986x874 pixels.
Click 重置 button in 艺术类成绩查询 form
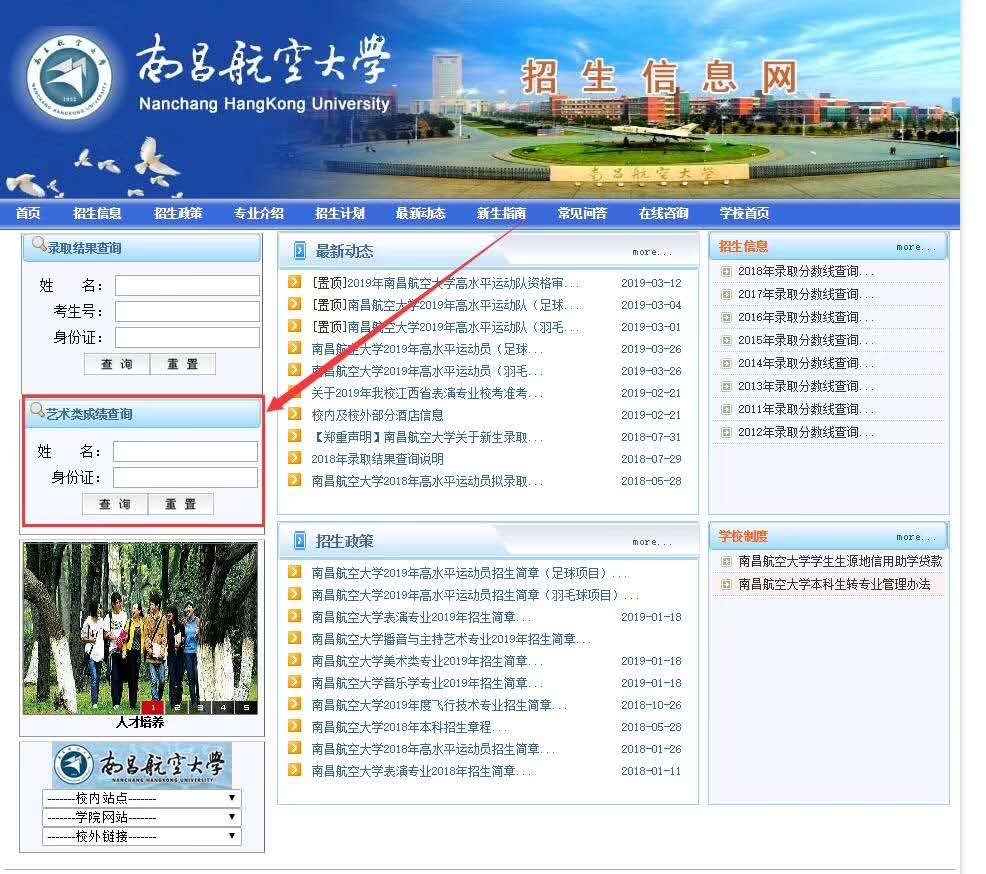click(x=181, y=504)
